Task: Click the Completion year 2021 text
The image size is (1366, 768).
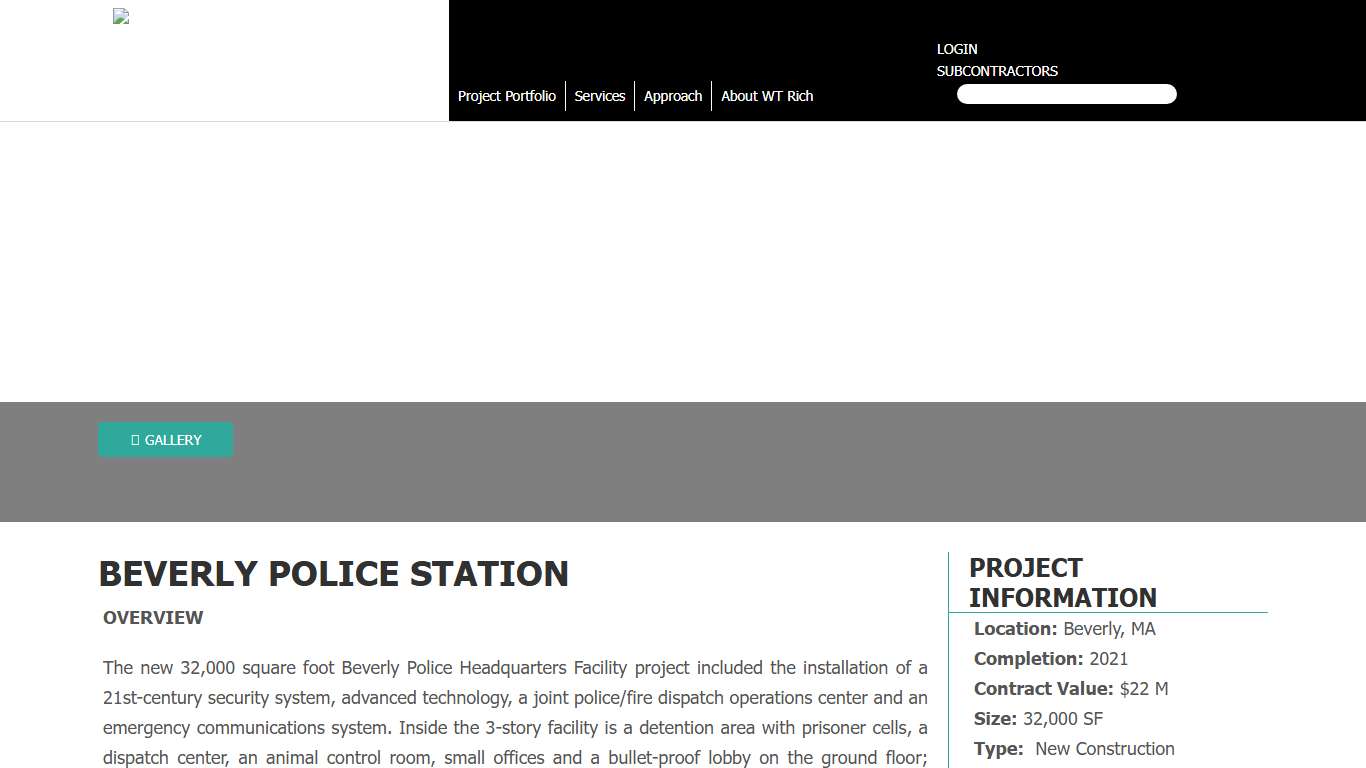Action: [x=1110, y=659]
